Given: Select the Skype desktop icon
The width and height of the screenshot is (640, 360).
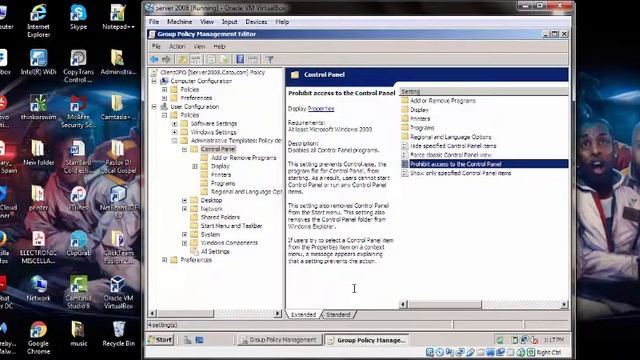Looking at the screenshot, I should coord(78,17).
